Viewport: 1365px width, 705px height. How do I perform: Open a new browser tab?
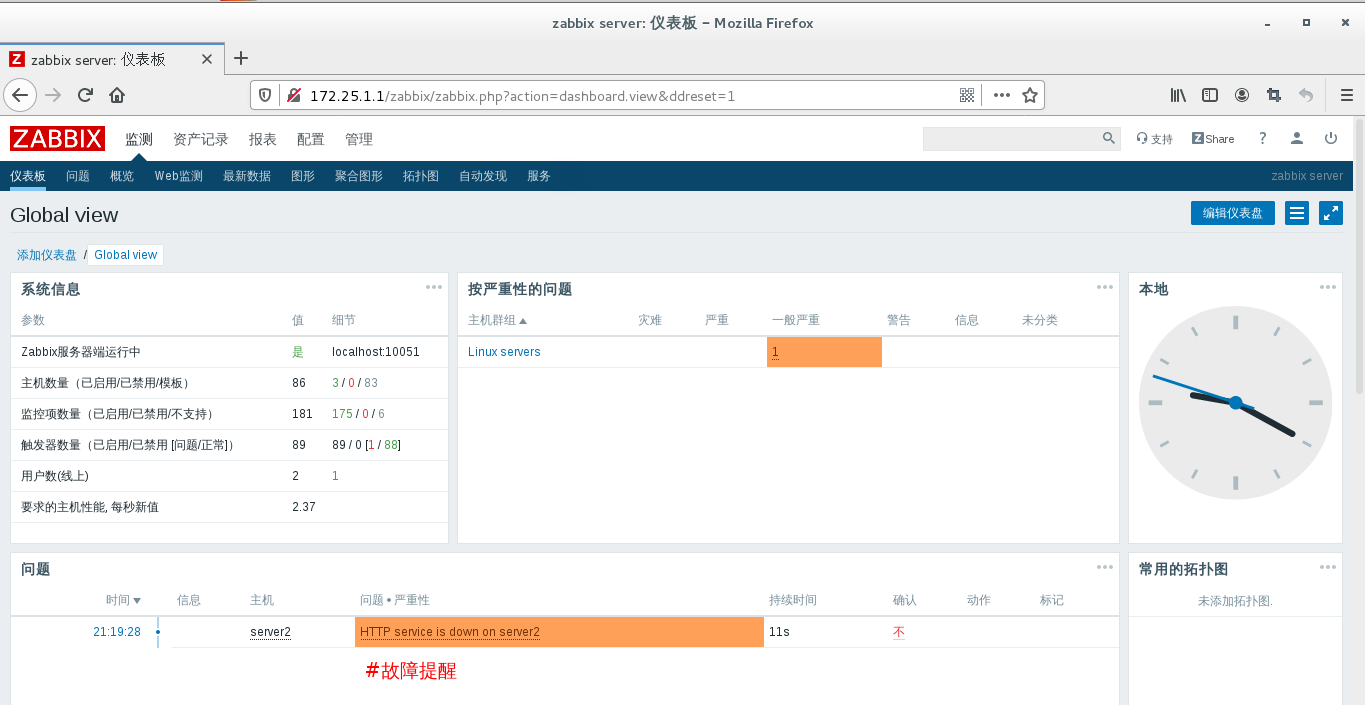(x=240, y=58)
